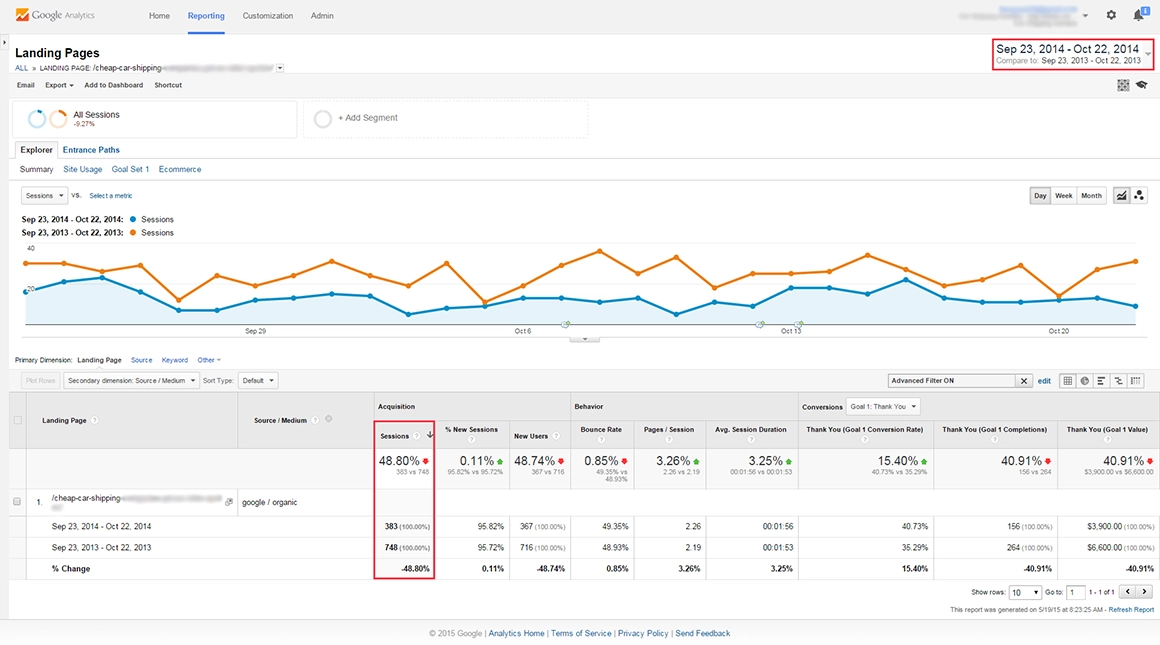The width and height of the screenshot is (1160, 645).
Task: Click the Shortcut button
Action: click(168, 85)
